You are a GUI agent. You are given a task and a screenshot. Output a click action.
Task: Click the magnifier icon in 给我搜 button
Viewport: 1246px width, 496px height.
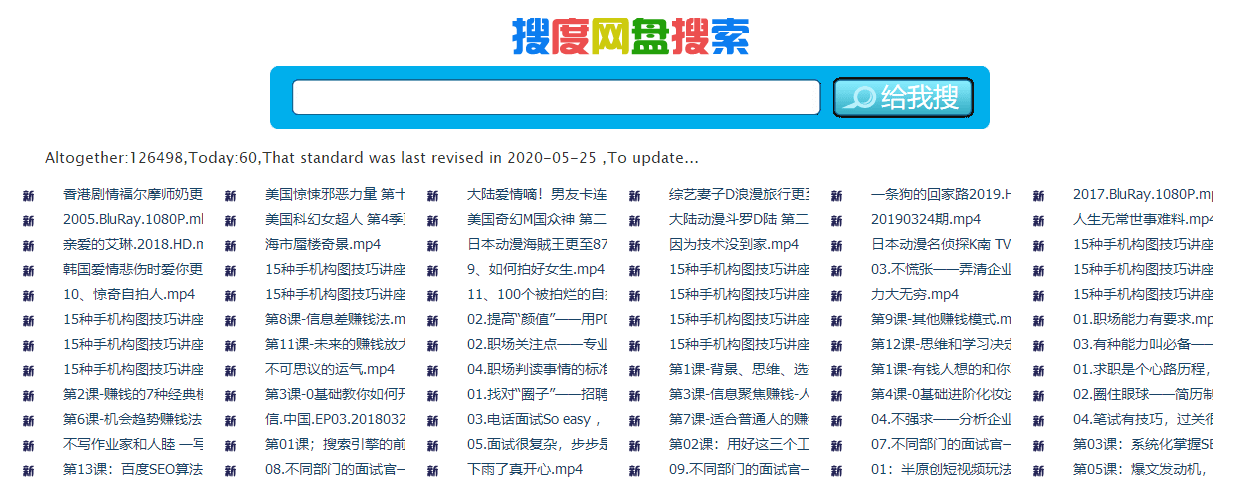(x=859, y=97)
